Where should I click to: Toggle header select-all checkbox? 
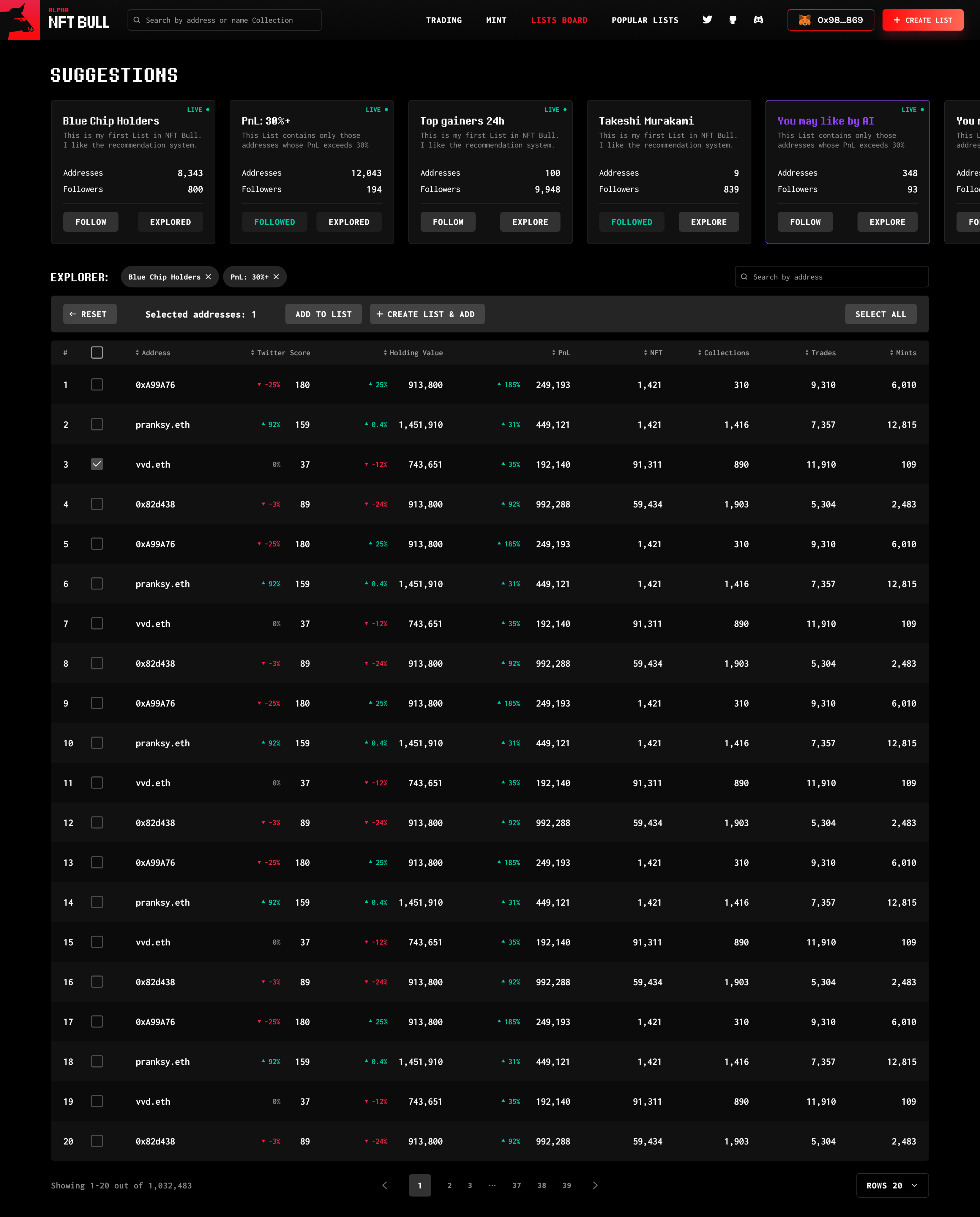tap(97, 353)
